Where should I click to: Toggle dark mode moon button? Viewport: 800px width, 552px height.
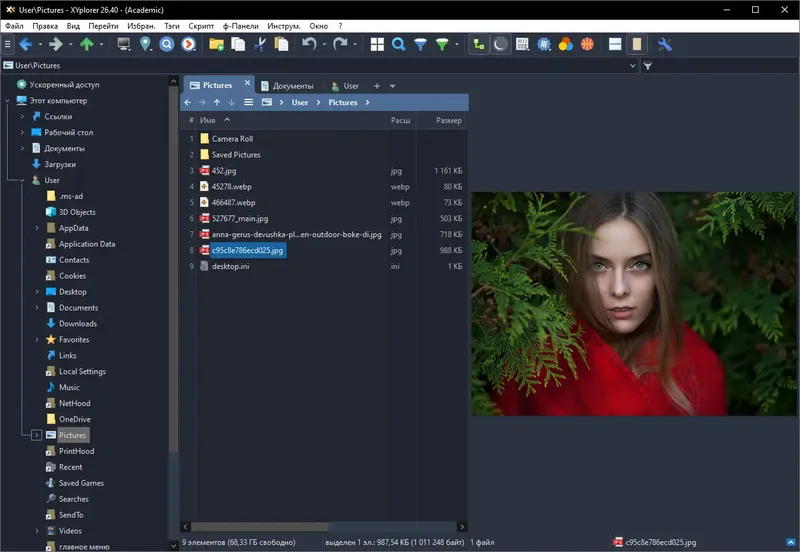500,44
